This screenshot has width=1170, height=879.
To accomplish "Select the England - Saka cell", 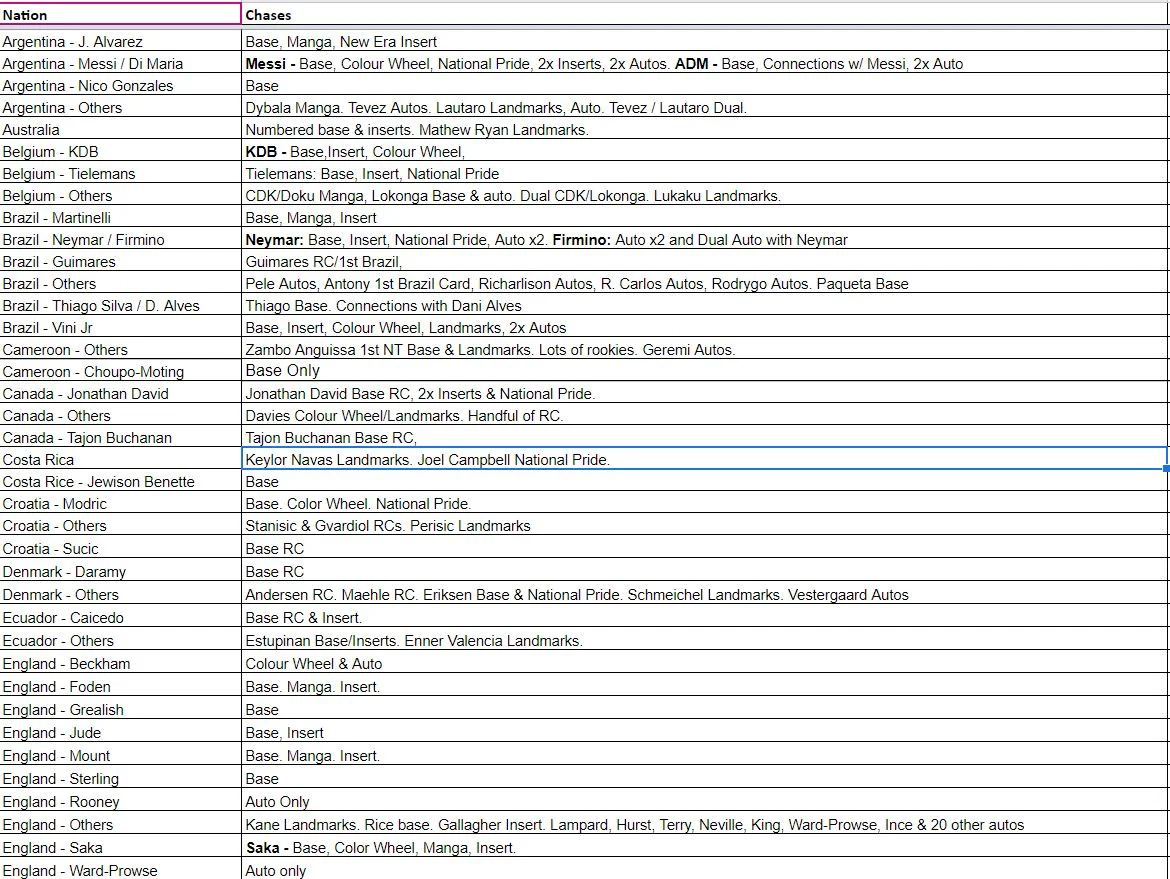I will [x=120, y=848].
